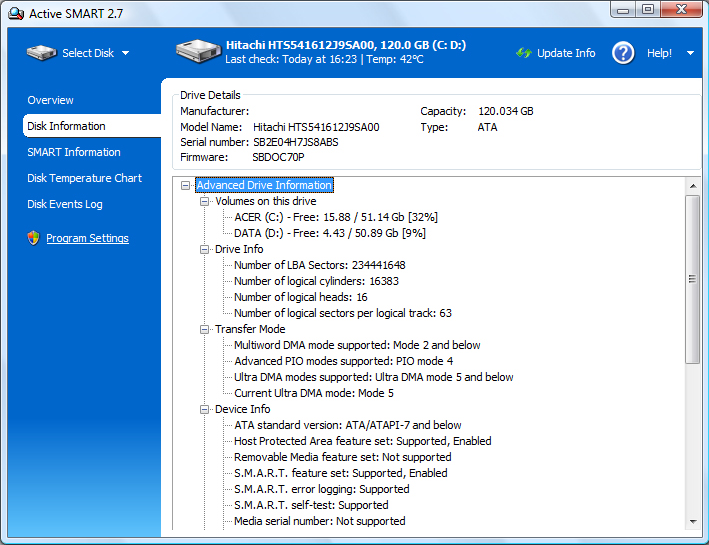Select Current Ultra DMA mode row
Viewport: 709px width, 545px height.
click(x=314, y=393)
